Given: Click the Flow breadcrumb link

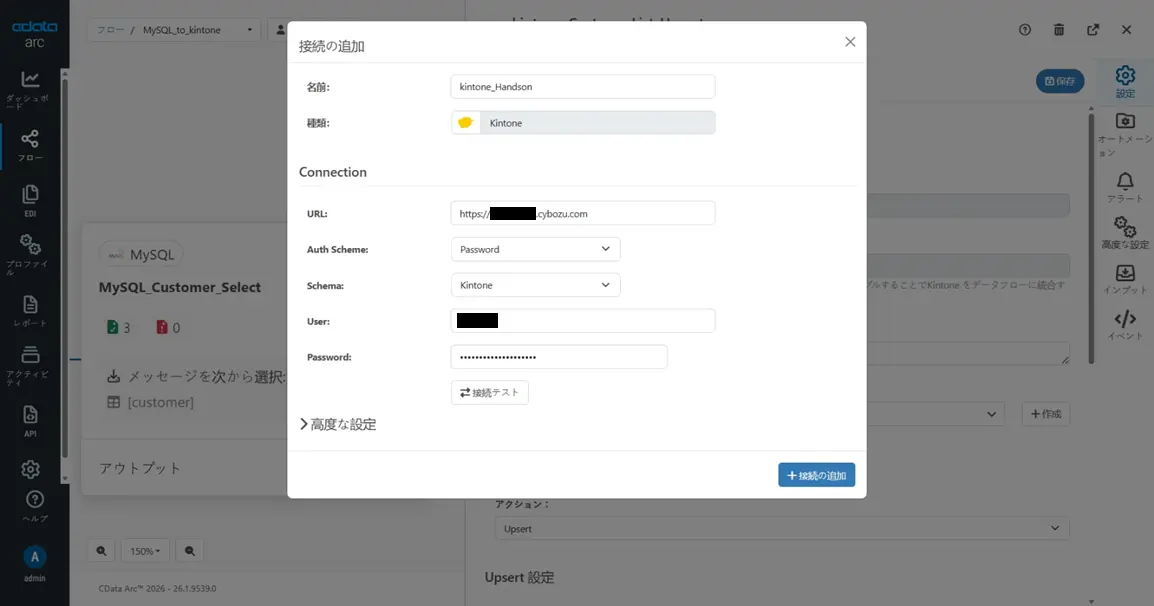Looking at the screenshot, I should pos(110,30).
